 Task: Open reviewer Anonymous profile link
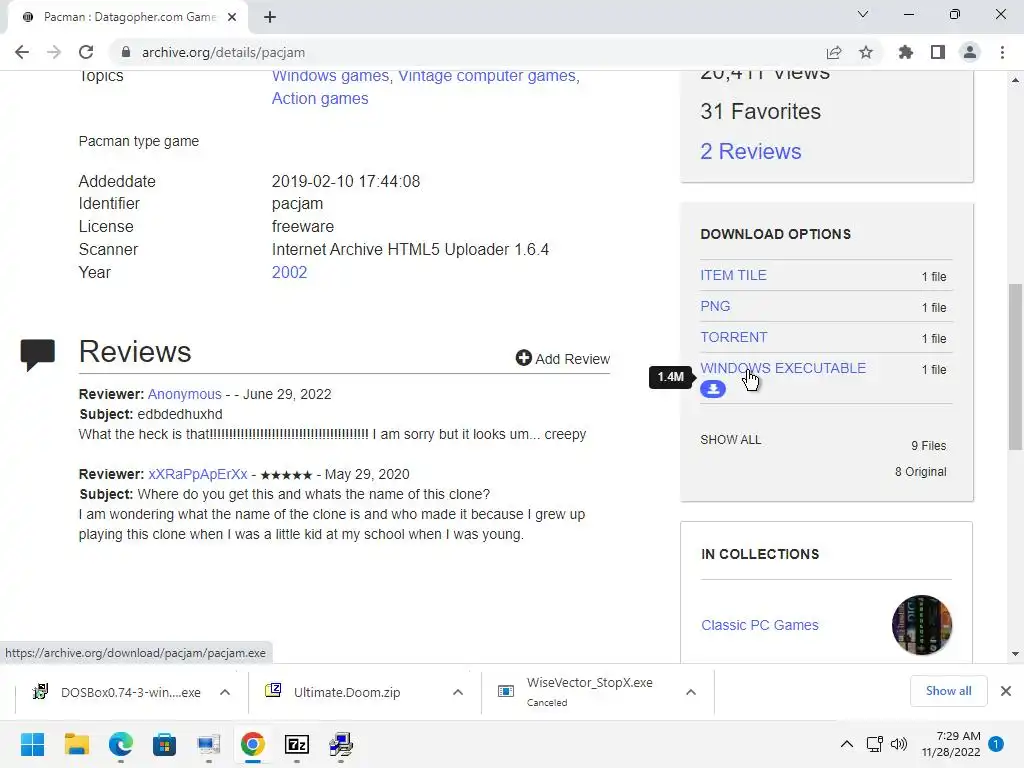(184, 394)
